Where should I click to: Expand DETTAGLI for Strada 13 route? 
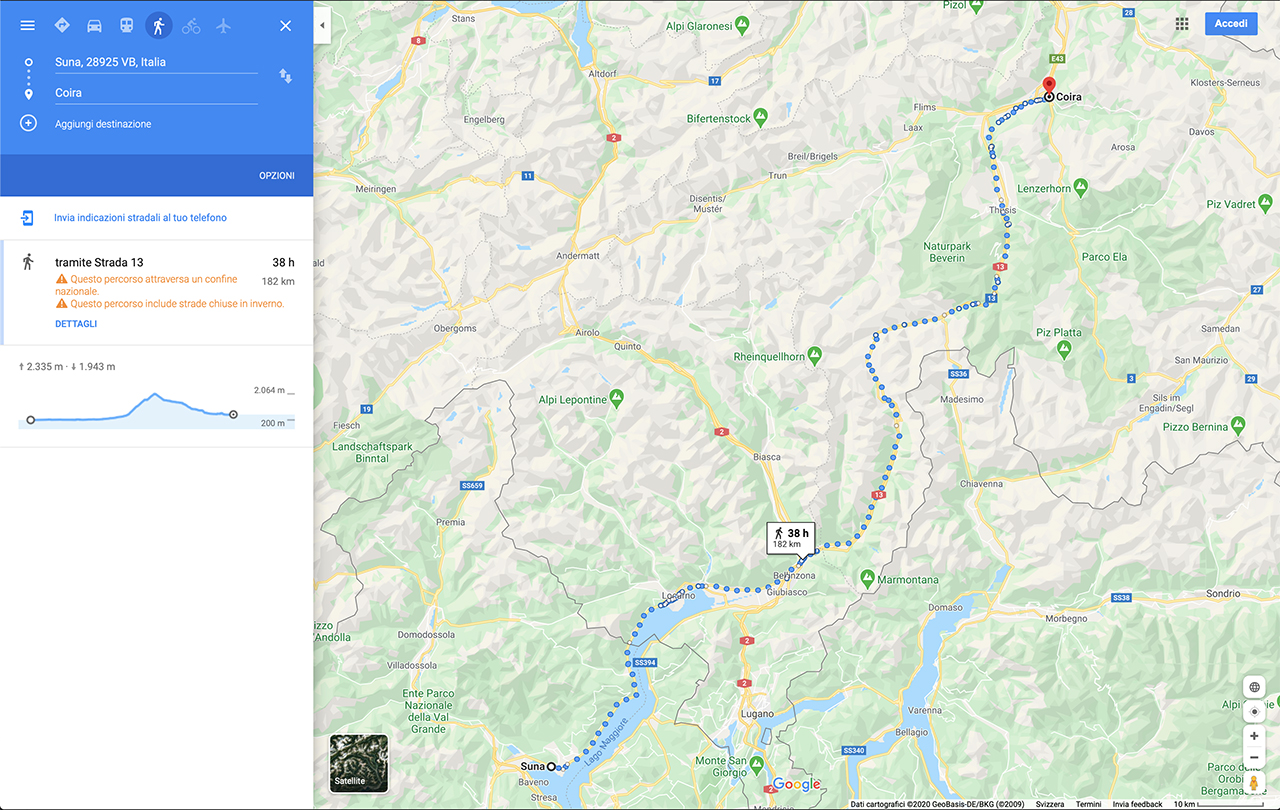tap(76, 324)
